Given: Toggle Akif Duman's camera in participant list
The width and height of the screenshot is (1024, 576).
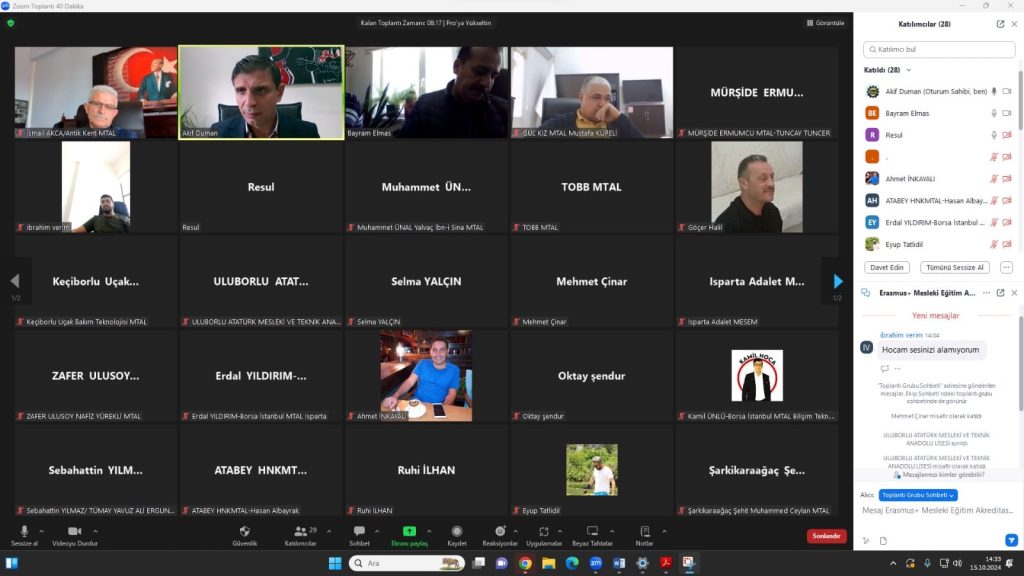Looking at the screenshot, I should [1007, 91].
